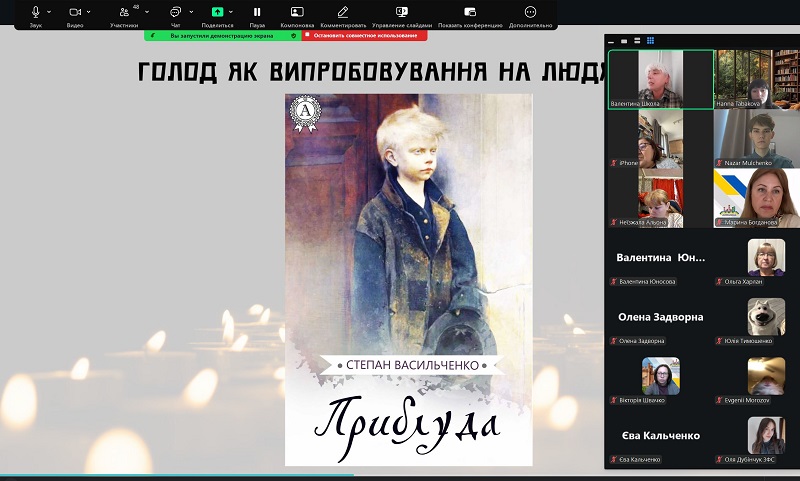Start annotating with Комментировать pencil

click(343, 12)
